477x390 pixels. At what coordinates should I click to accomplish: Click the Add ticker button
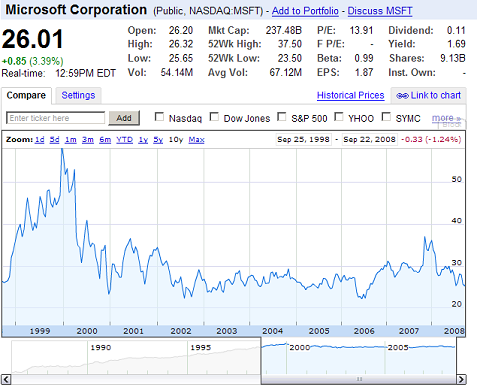click(x=124, y=118)
